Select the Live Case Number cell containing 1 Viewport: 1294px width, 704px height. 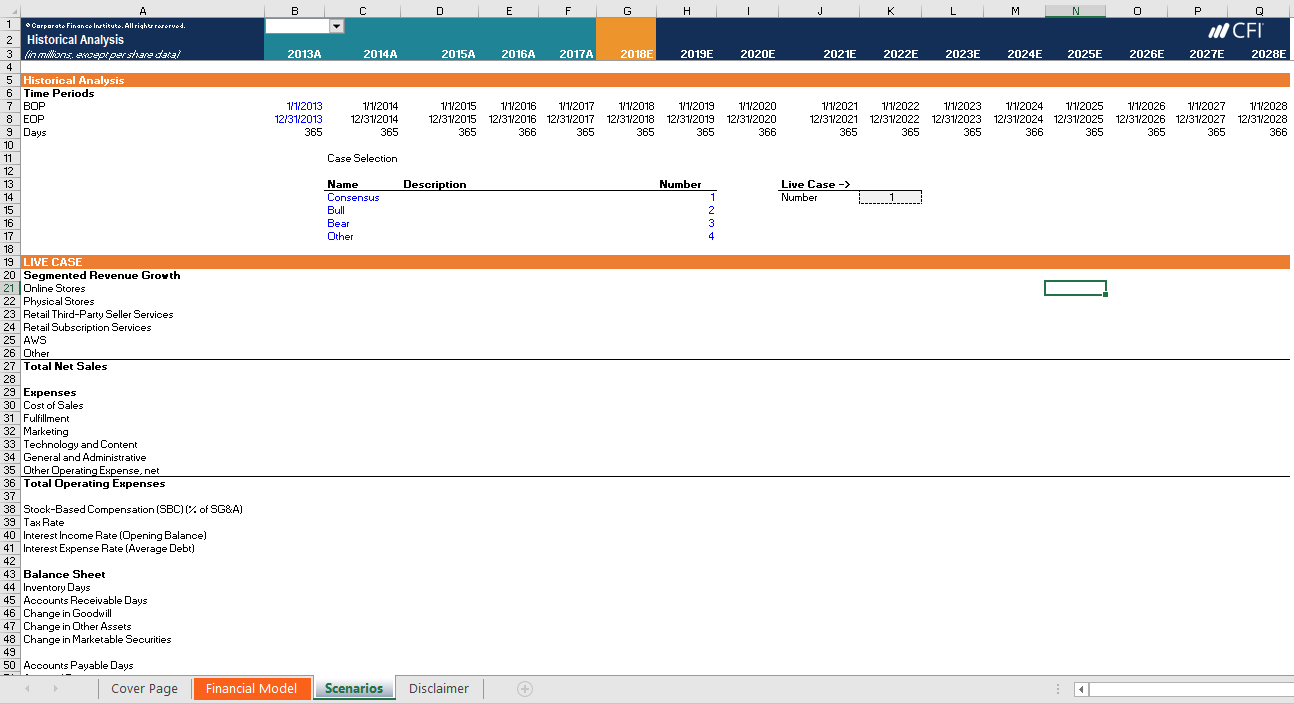tap(889, 198)
